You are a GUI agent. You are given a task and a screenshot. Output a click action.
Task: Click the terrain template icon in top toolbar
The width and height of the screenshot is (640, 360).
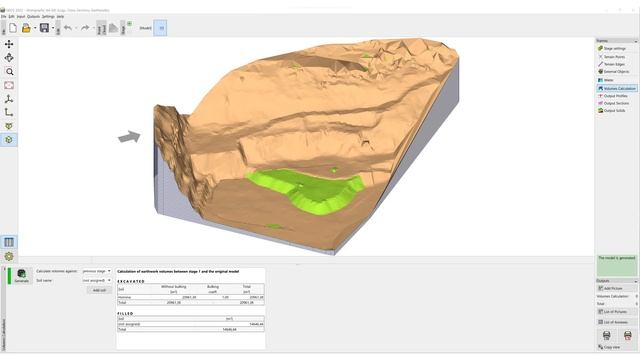tap(113, 28)
